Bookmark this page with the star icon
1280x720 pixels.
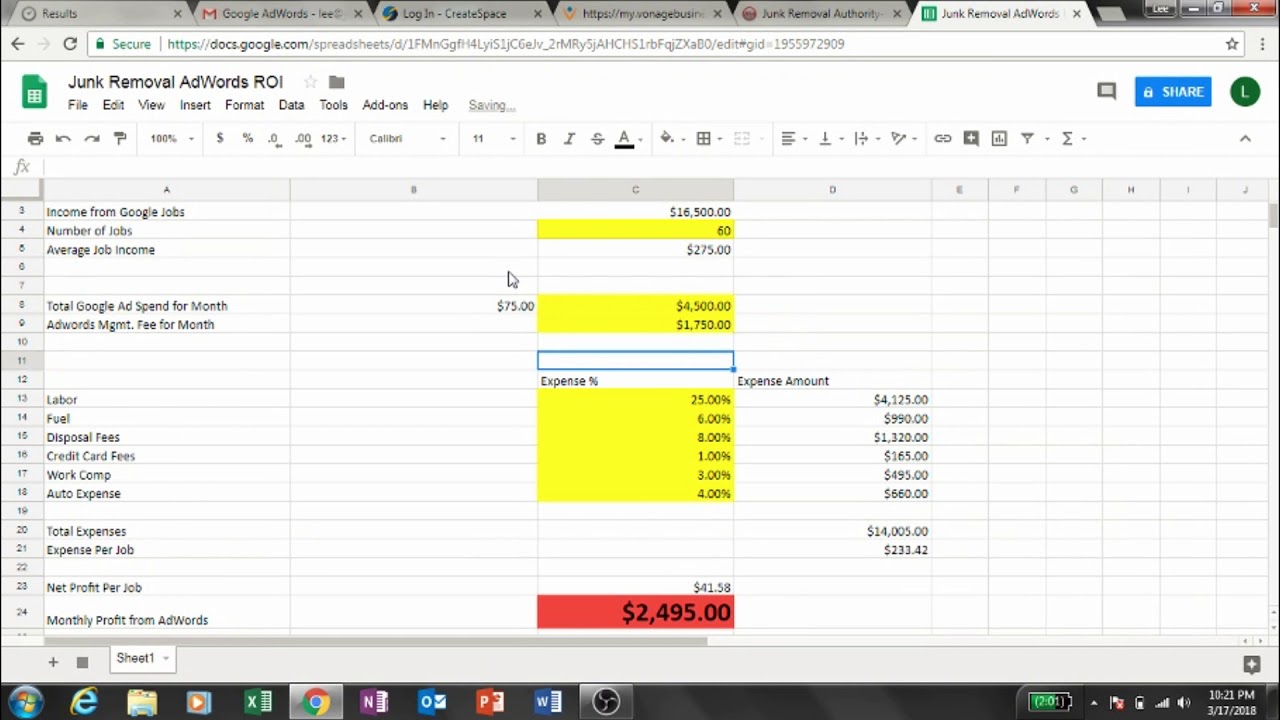pos(1232,44)
